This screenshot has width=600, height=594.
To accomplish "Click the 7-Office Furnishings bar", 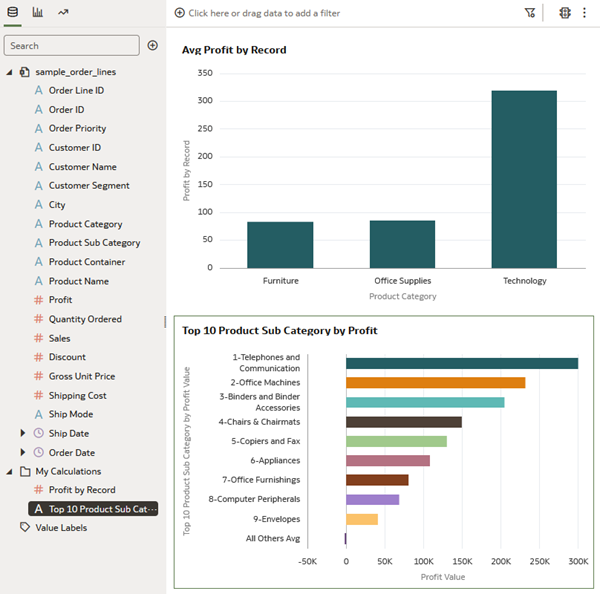I will click(x=377, y=480).
